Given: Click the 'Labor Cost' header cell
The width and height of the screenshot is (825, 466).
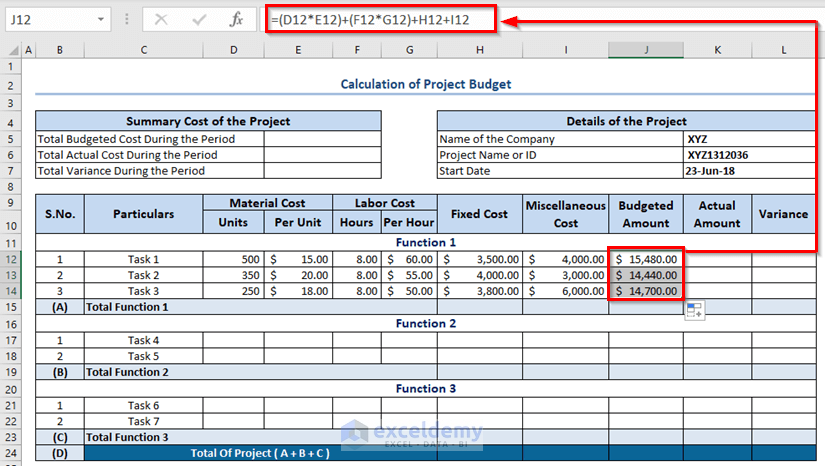Looking at the screenshot, I should tap(385, 203).
